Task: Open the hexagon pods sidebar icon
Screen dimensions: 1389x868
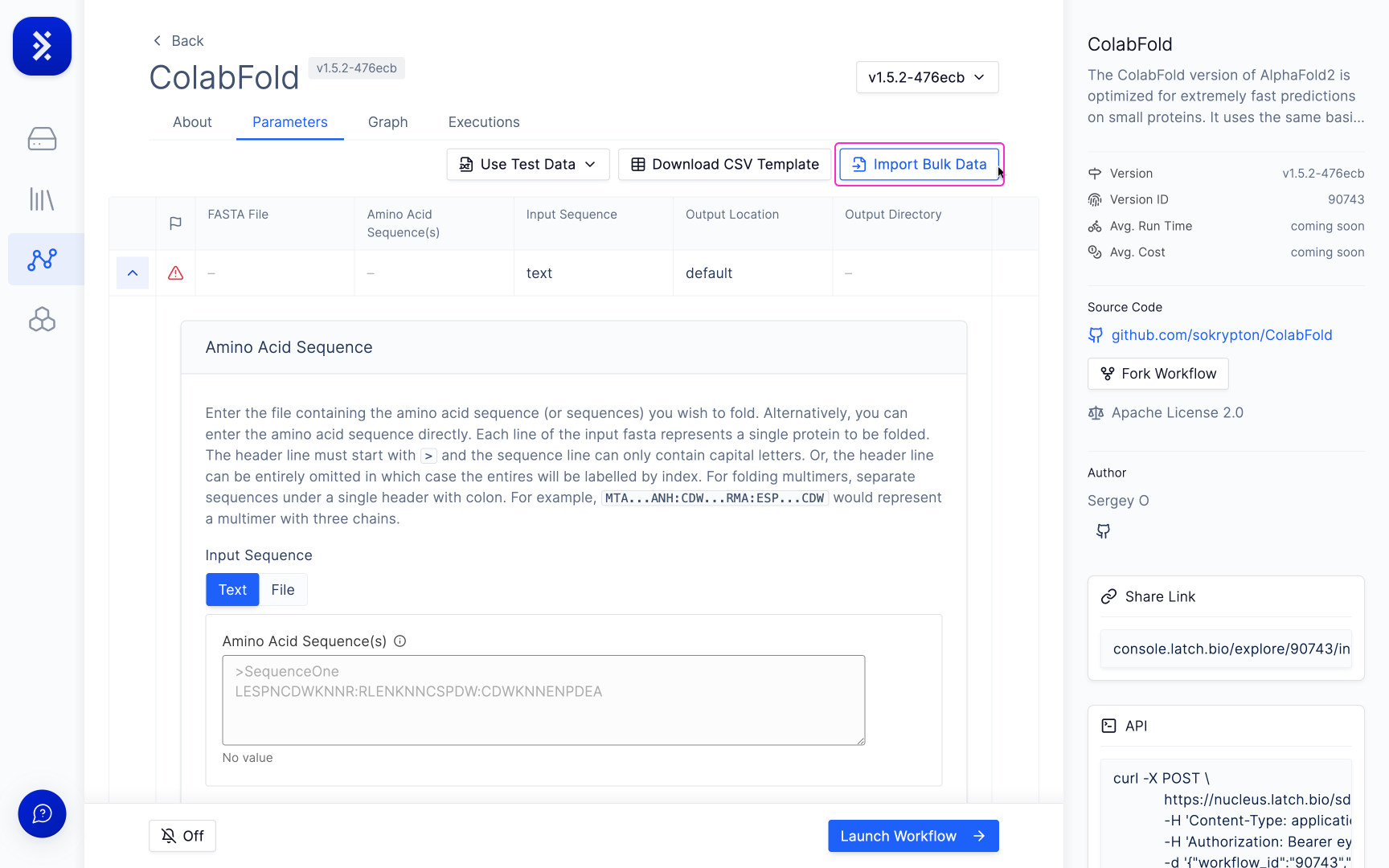Action: pos(42,320)
